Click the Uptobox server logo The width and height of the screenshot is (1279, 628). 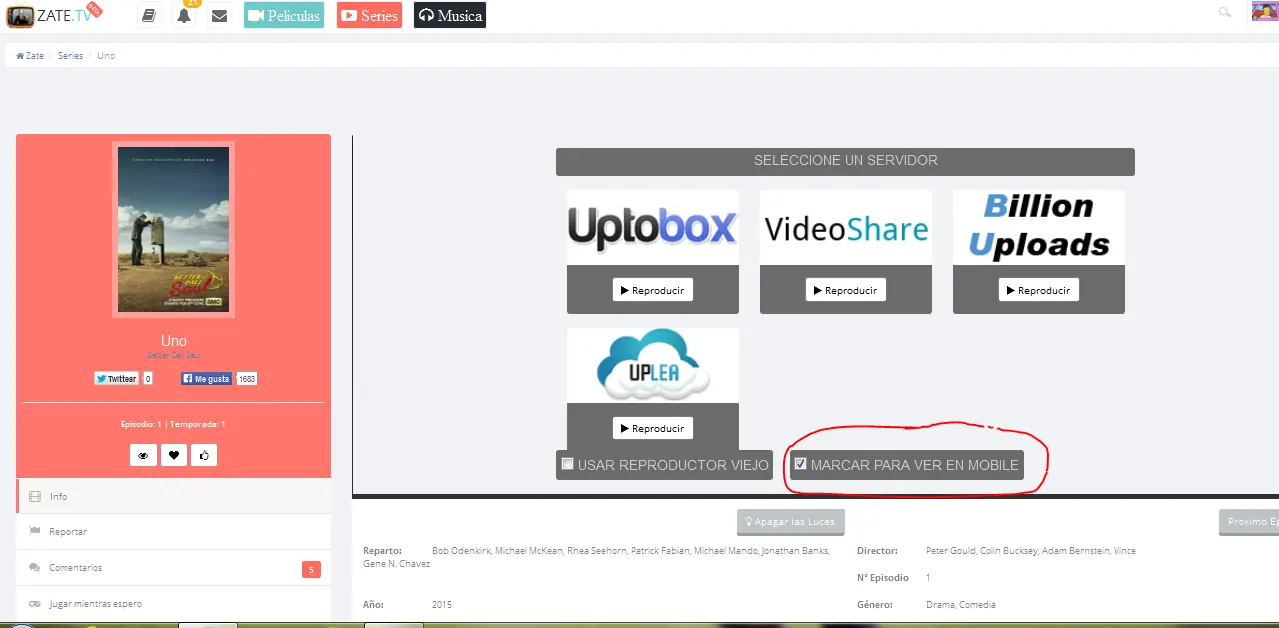point(653,228)
